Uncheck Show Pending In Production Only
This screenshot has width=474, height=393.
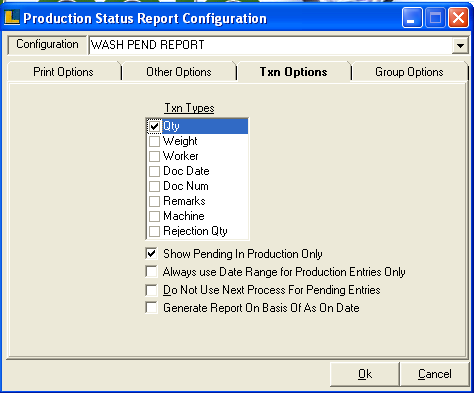[x=151, y=254]
